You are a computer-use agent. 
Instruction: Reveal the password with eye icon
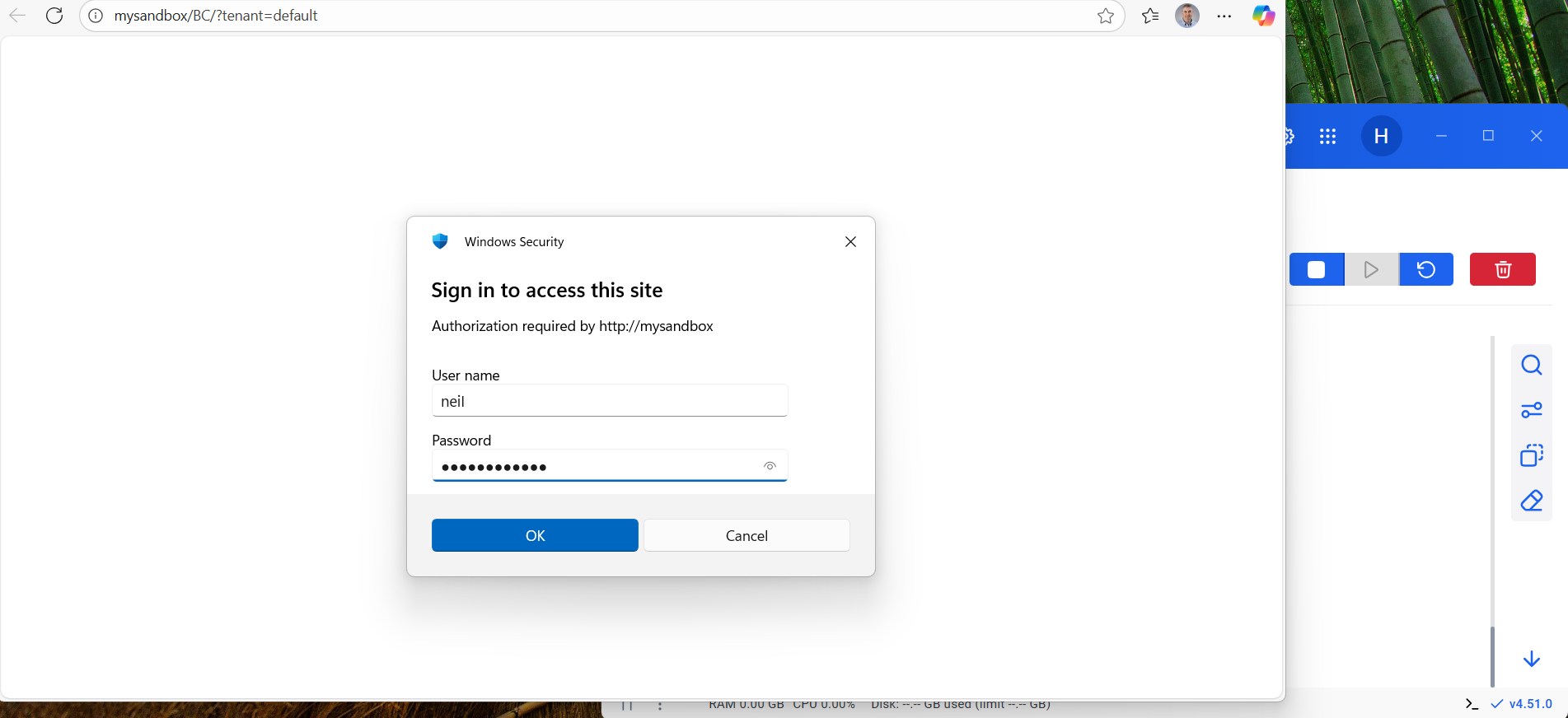(x=770, y=466)
